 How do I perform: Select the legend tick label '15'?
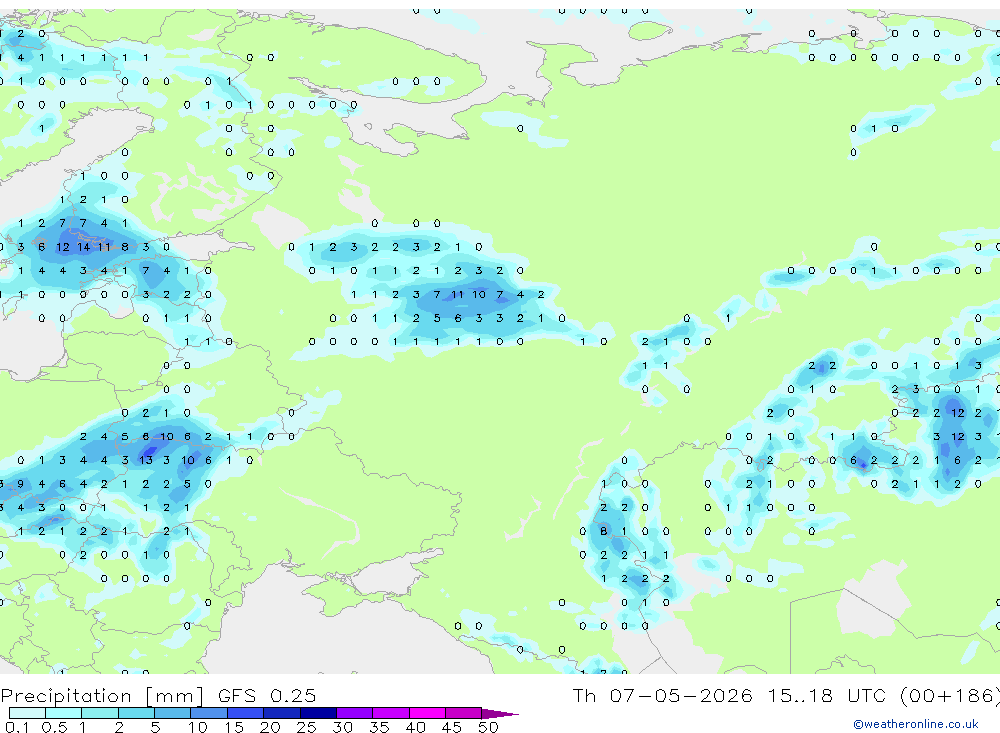pyautogui.click(x=234, y=727)
